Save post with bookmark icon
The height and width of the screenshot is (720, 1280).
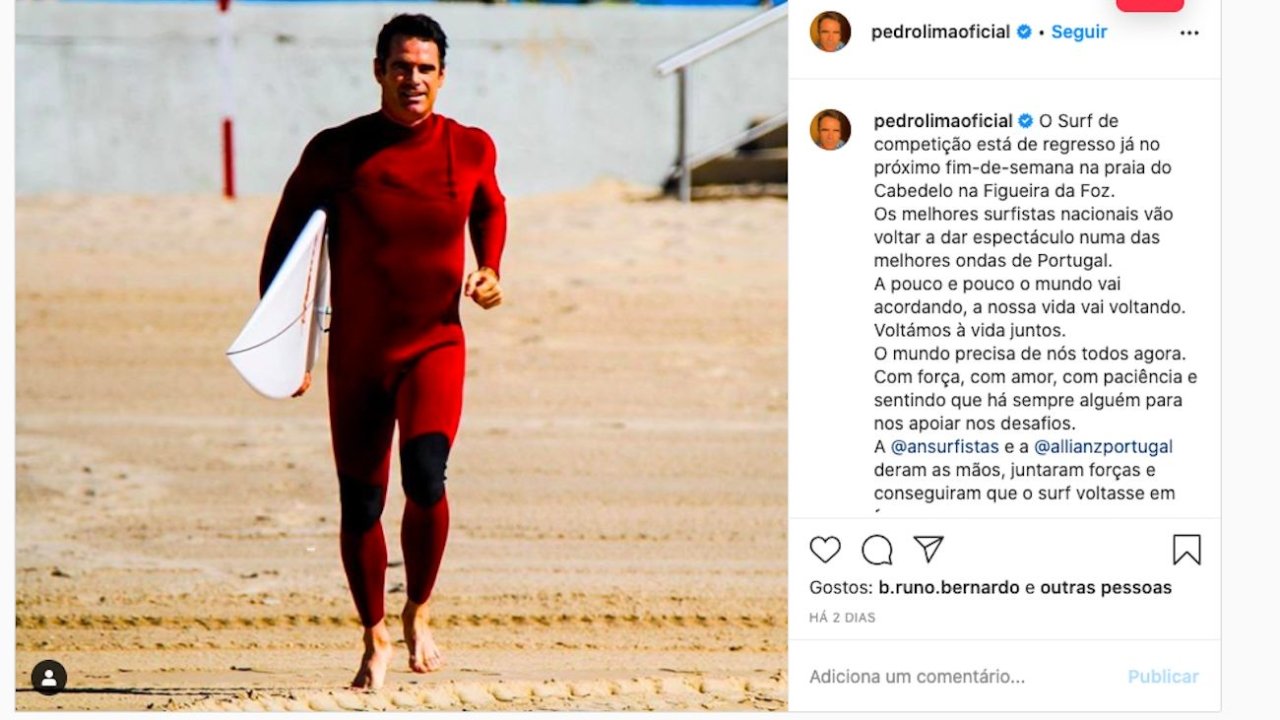[x=1186, y=549]
